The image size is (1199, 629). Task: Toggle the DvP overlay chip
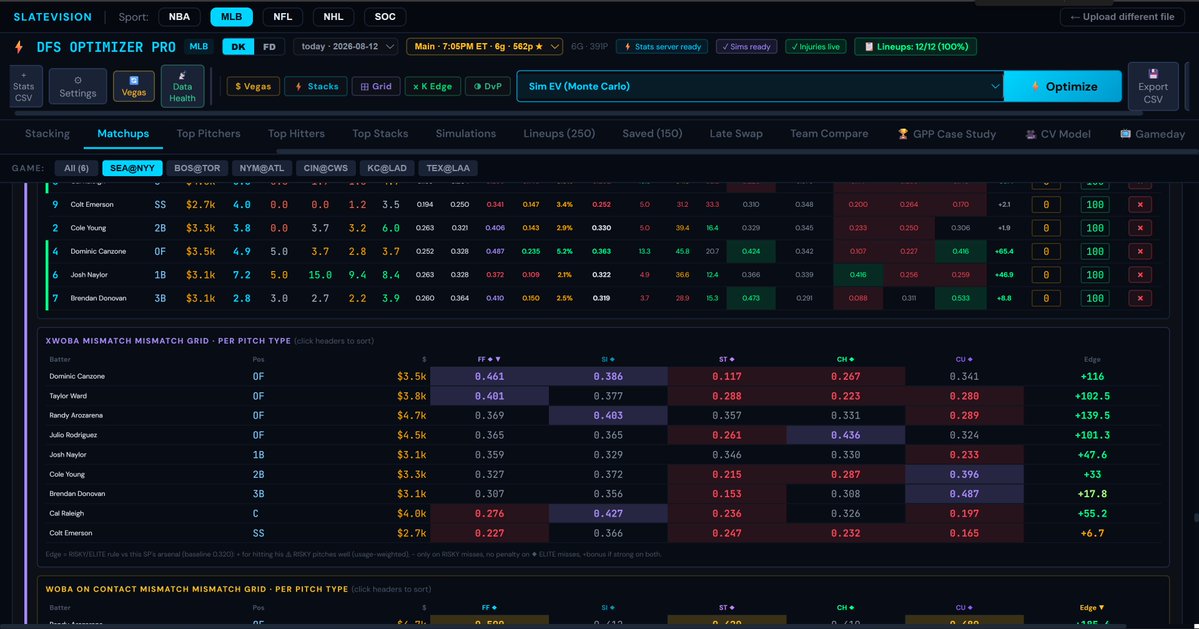tap(488, 86)
